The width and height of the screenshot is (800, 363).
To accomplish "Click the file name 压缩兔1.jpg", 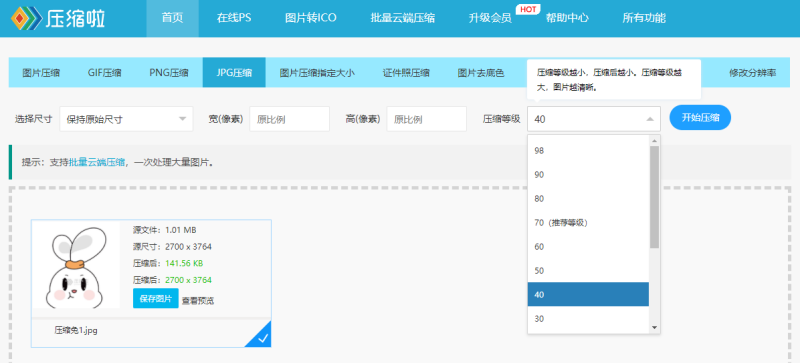I will pyautogui.click(x=76, y=330).
